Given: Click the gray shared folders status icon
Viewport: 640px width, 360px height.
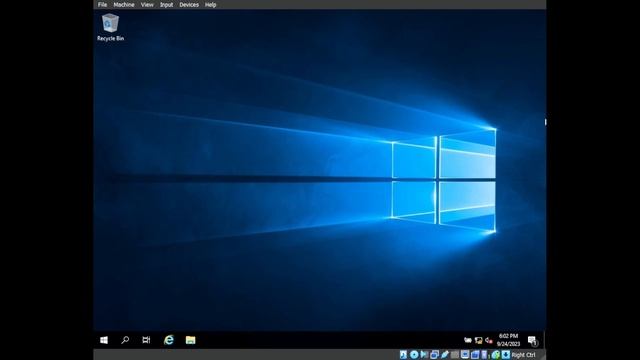Looking at the screenshot, I should click(x=455, y=355).
